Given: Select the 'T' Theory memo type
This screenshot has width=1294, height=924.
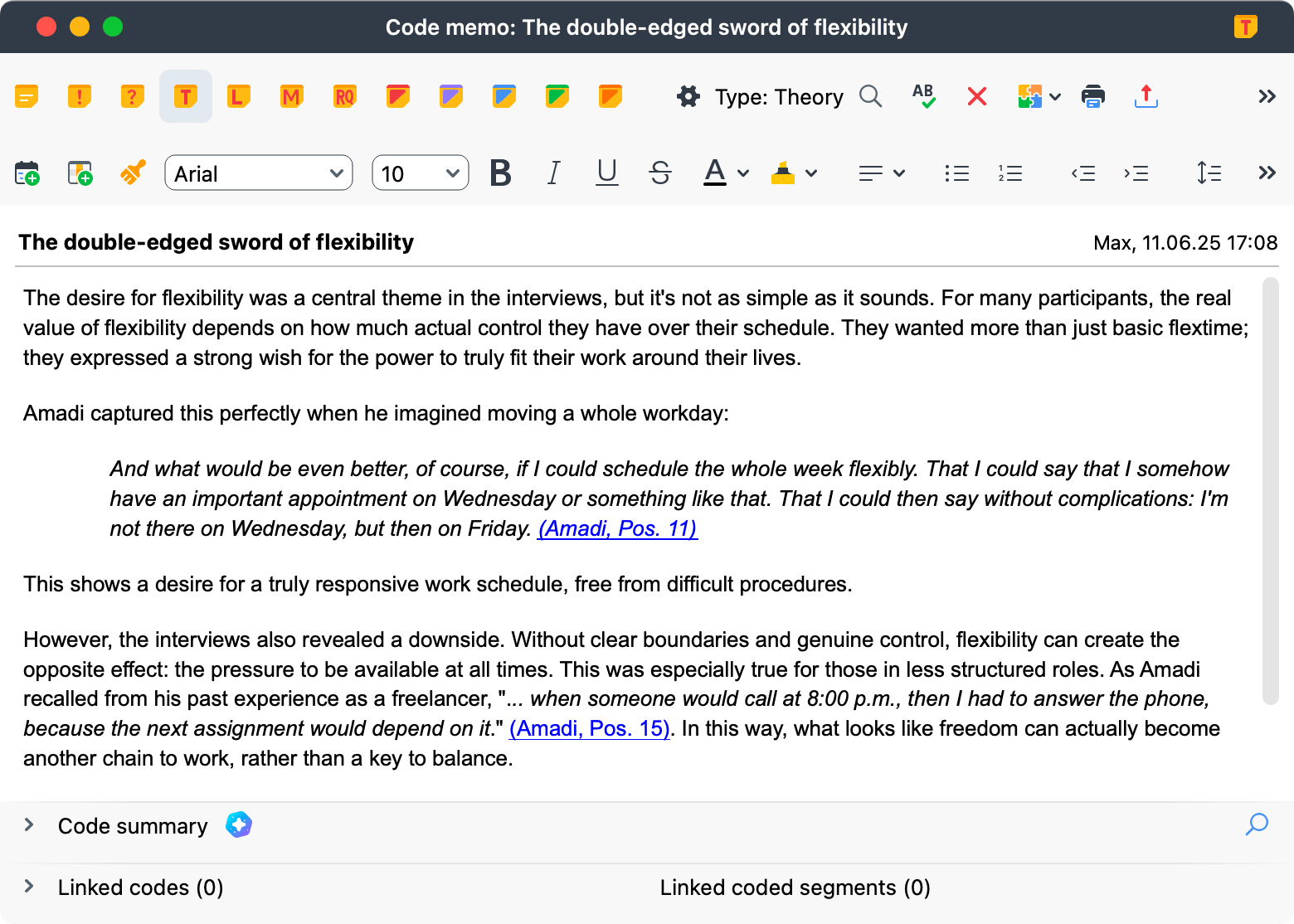Looking at the screenshot, I should pos(186,97).
